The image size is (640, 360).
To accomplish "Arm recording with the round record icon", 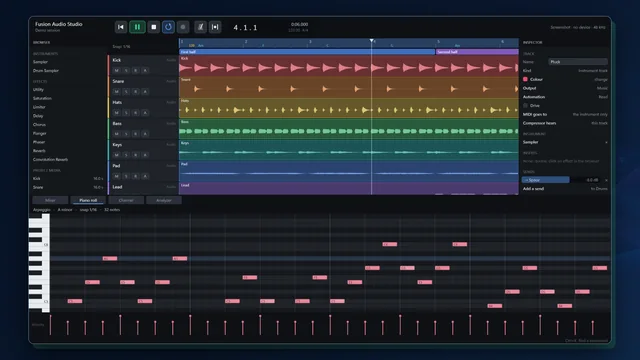I will [183, 27].
